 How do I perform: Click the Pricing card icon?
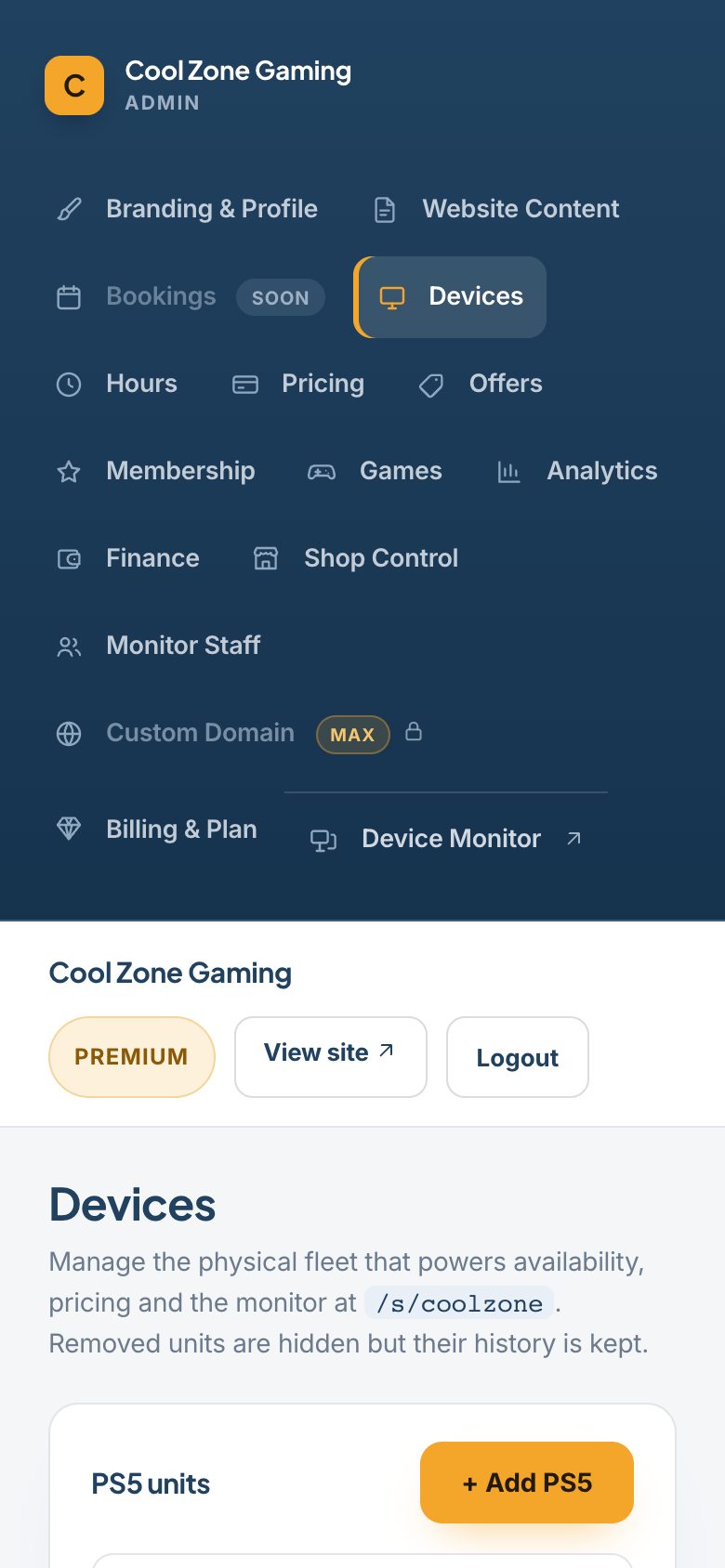coord(245,385)
